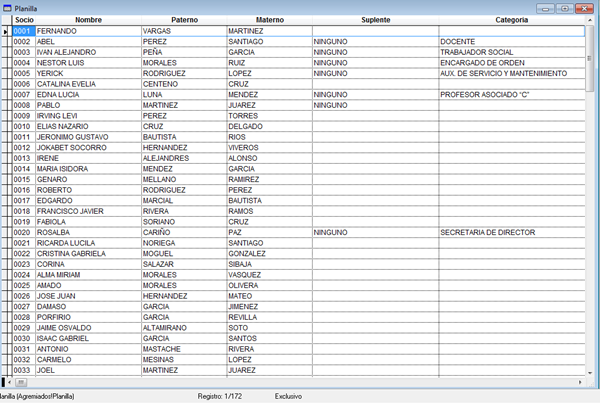Select the MARCIAL paterno cell

(x=184, y=201)
